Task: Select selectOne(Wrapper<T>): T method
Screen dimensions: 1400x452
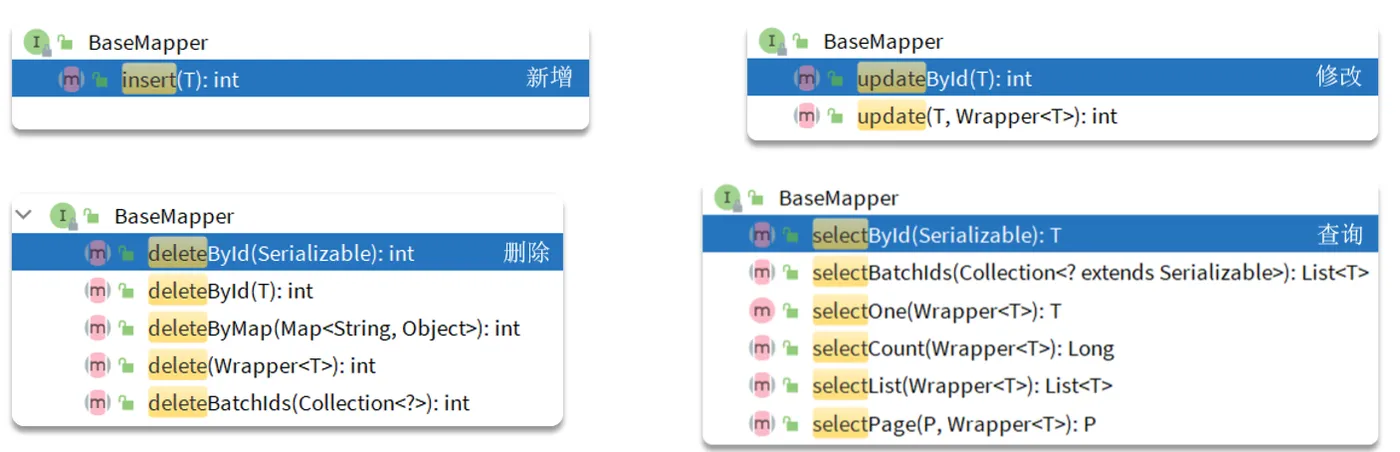Action: click(936, 311)
